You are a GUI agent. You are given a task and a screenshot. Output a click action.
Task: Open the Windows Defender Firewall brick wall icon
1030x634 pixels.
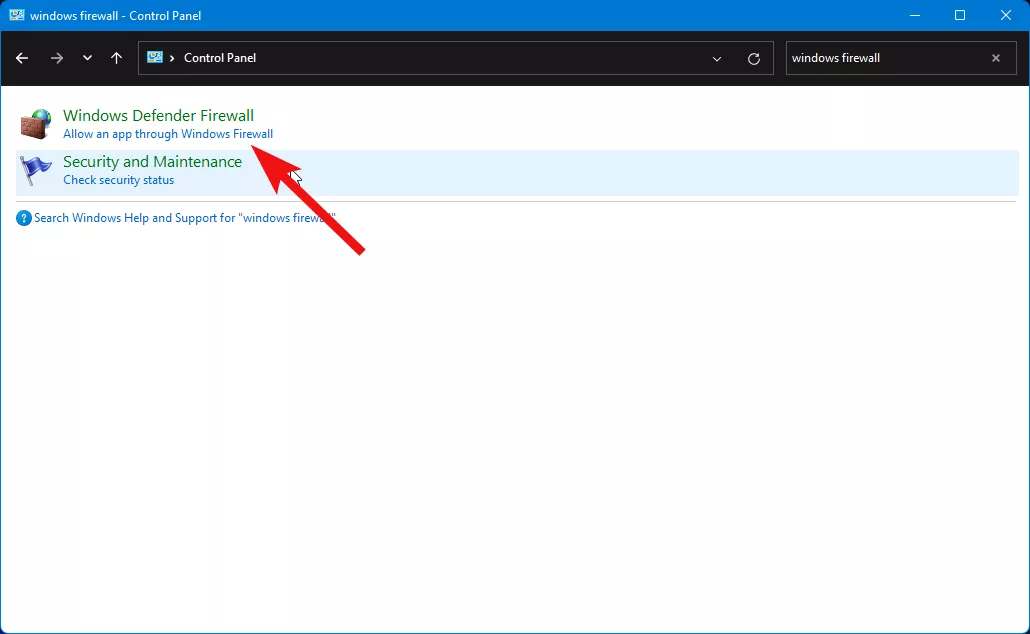[35, 124]
